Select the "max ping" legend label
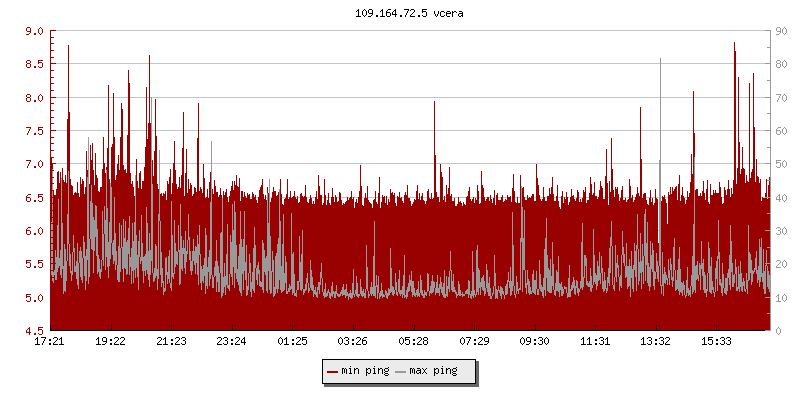Screen dimensions: 800x400 tap(434, 371)
